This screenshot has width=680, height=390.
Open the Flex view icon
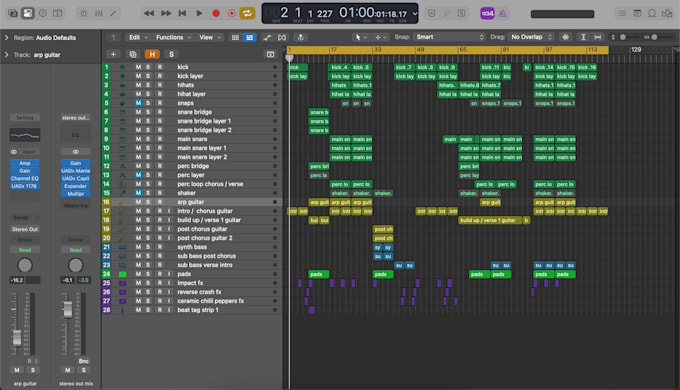click(282, 37)
